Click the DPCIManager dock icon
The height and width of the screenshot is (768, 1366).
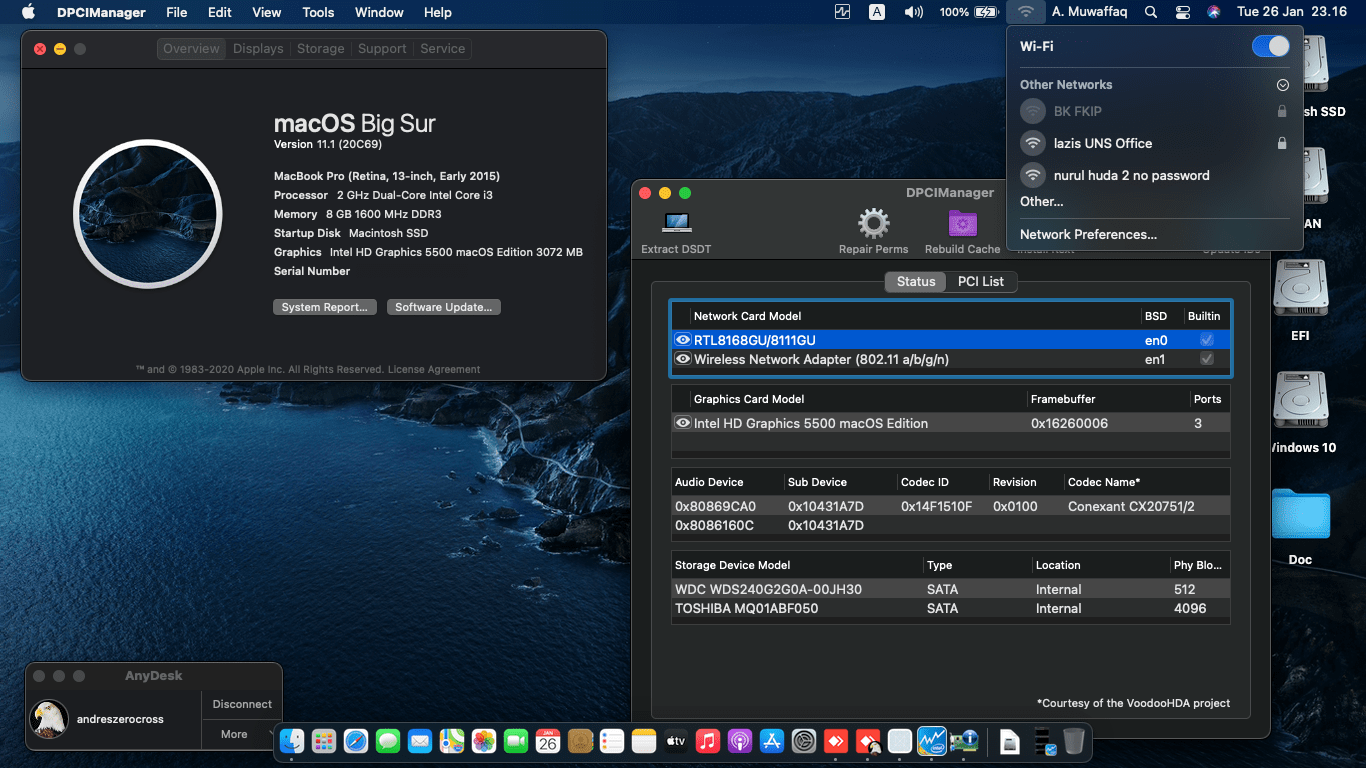(x=964, y=741)
